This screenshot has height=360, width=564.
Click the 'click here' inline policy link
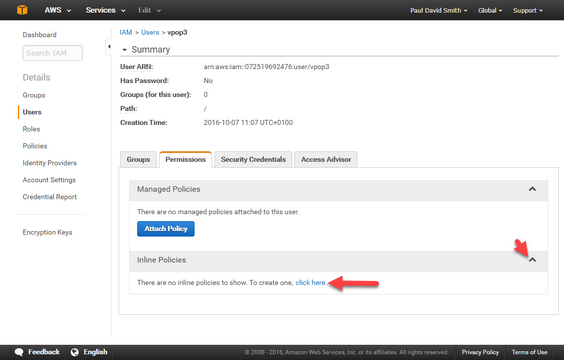coord(310,283)
